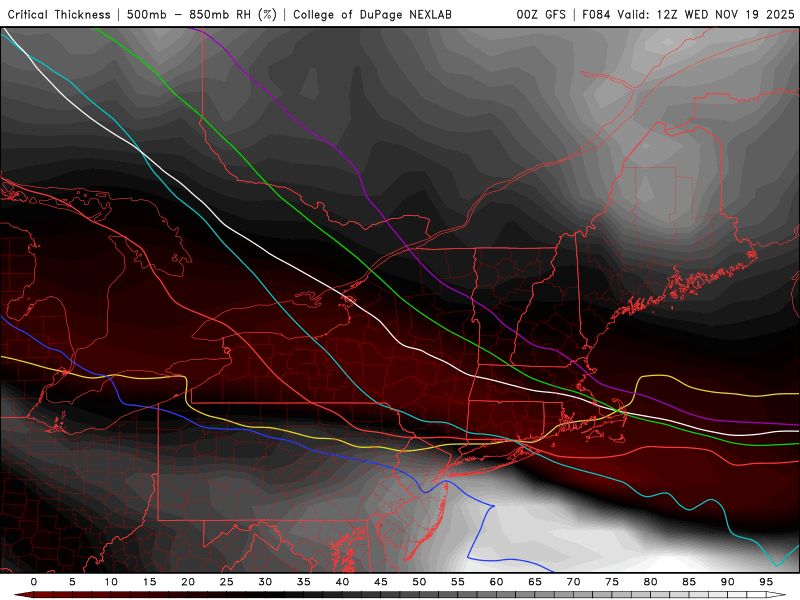Click the colorbar label "60"
The height and width of the screenshot is (600, 800).
(x=496, y=582)
